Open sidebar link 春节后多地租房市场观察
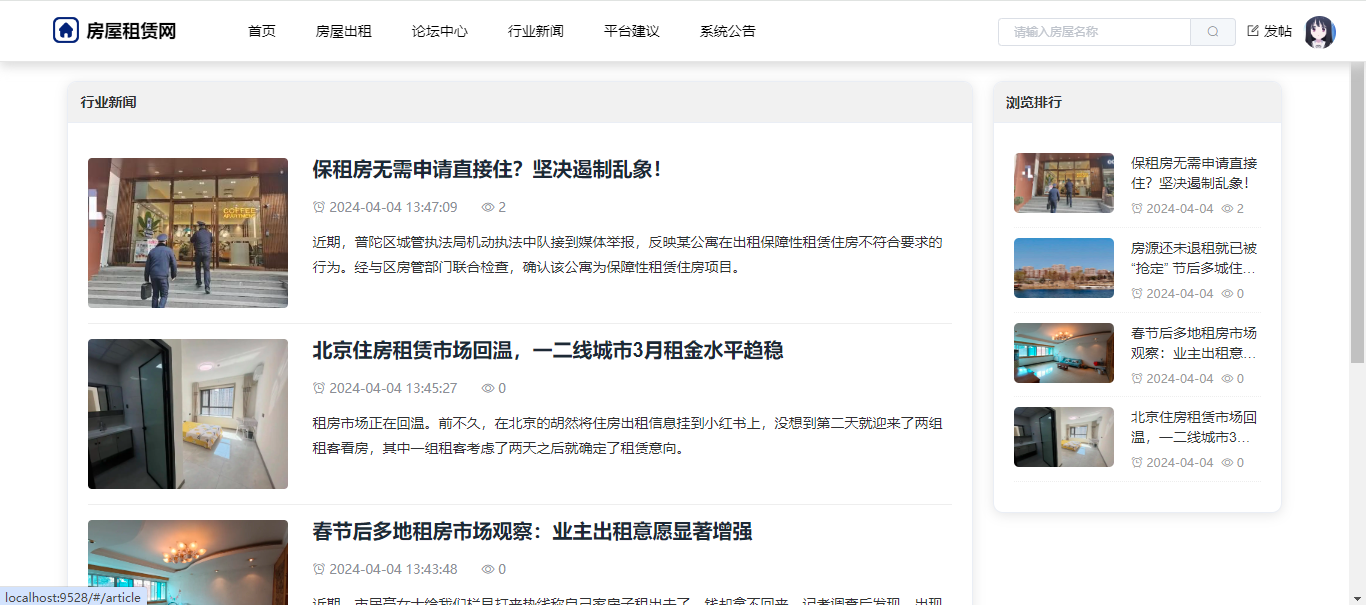This screenshot has width=1366, height=605. (1194, 343)
